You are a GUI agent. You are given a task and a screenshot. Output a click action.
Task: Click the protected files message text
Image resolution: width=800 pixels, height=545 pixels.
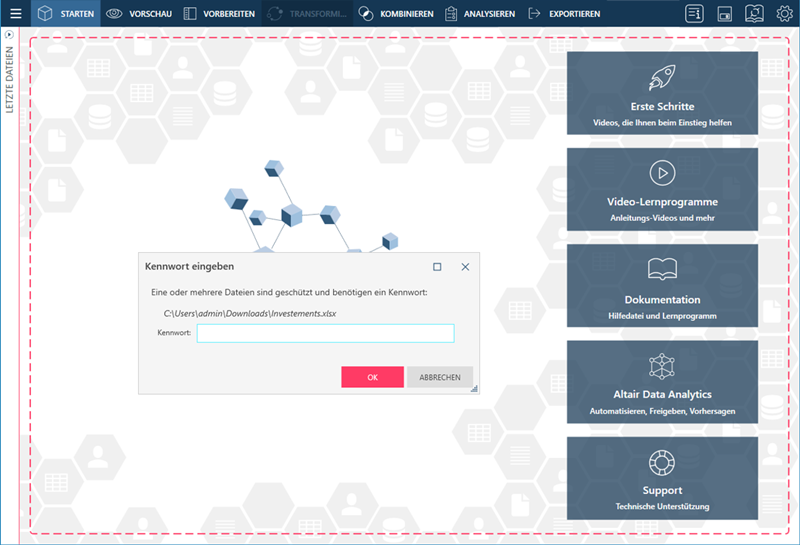pos(289,292)
